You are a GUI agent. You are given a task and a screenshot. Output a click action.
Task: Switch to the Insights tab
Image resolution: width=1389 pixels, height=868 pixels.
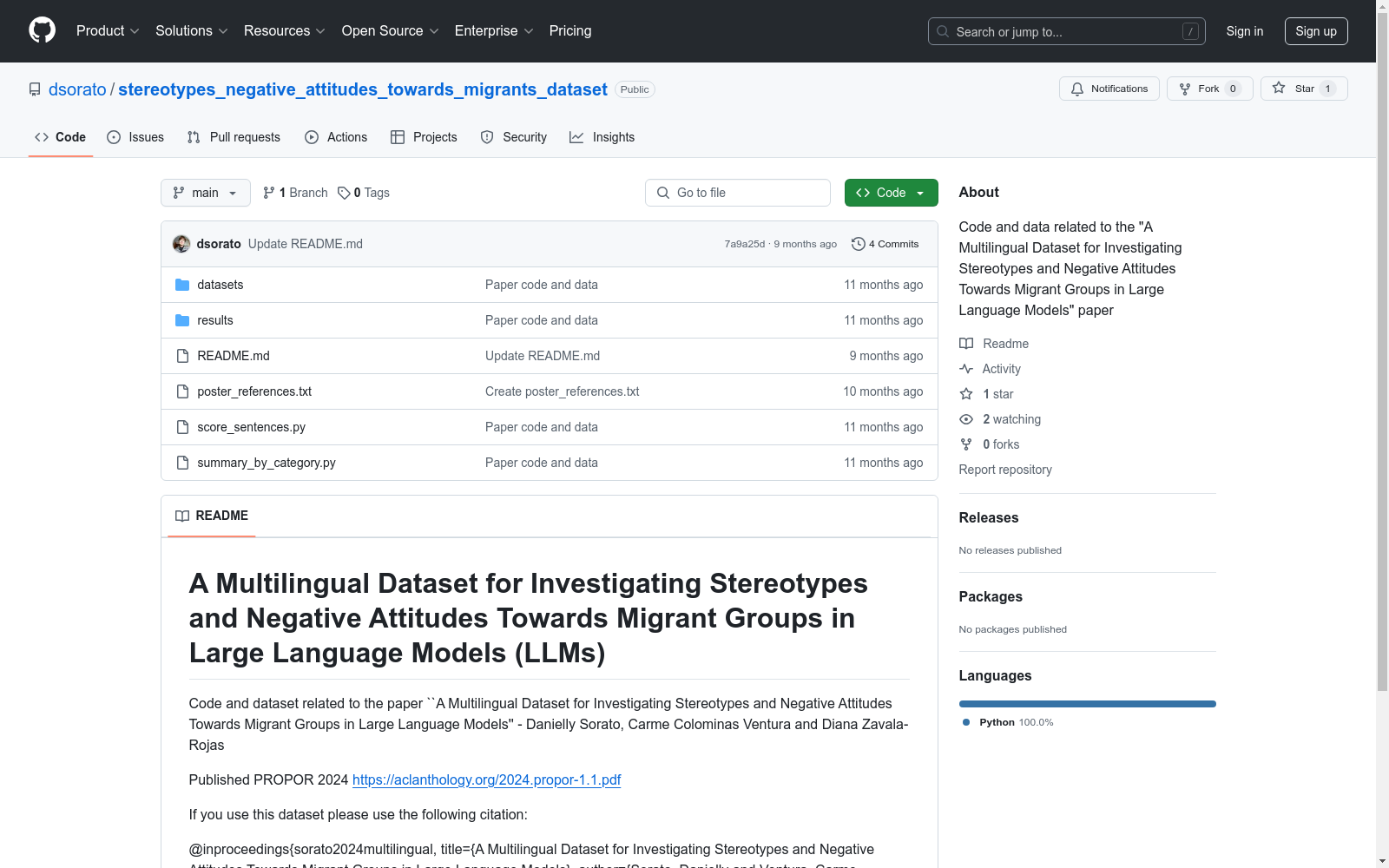602,137
